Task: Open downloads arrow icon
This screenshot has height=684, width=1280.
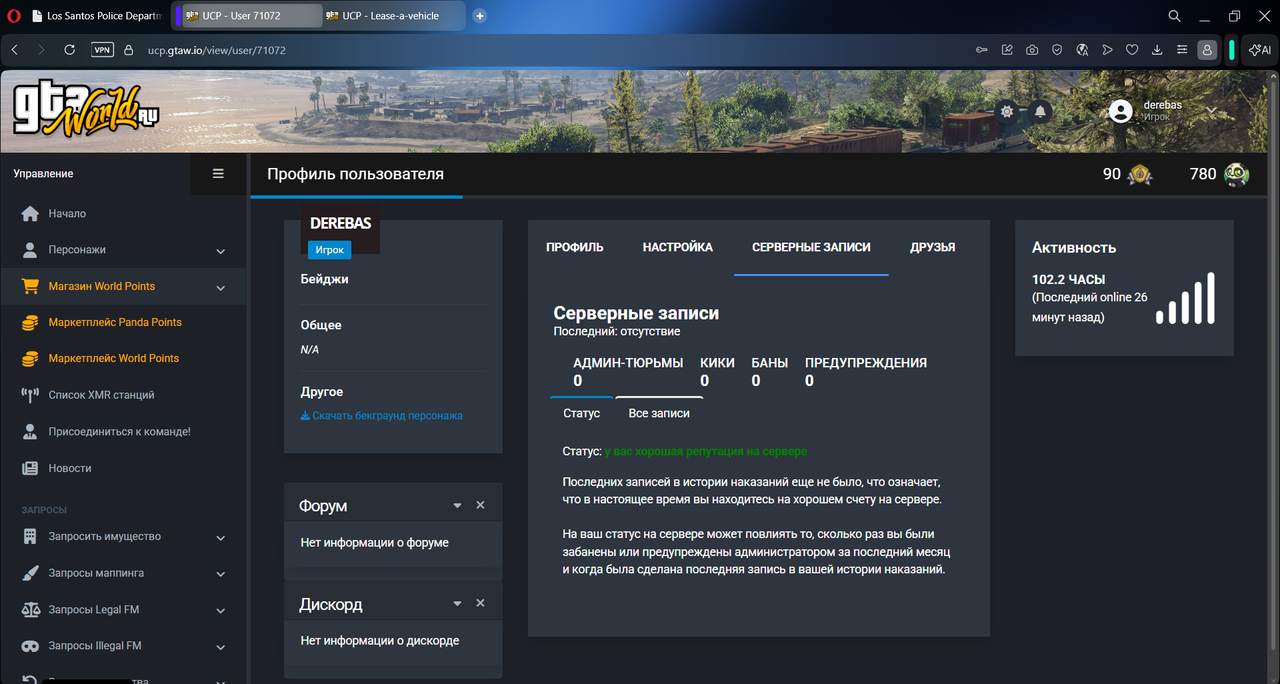Action: tap(1157, 49)
